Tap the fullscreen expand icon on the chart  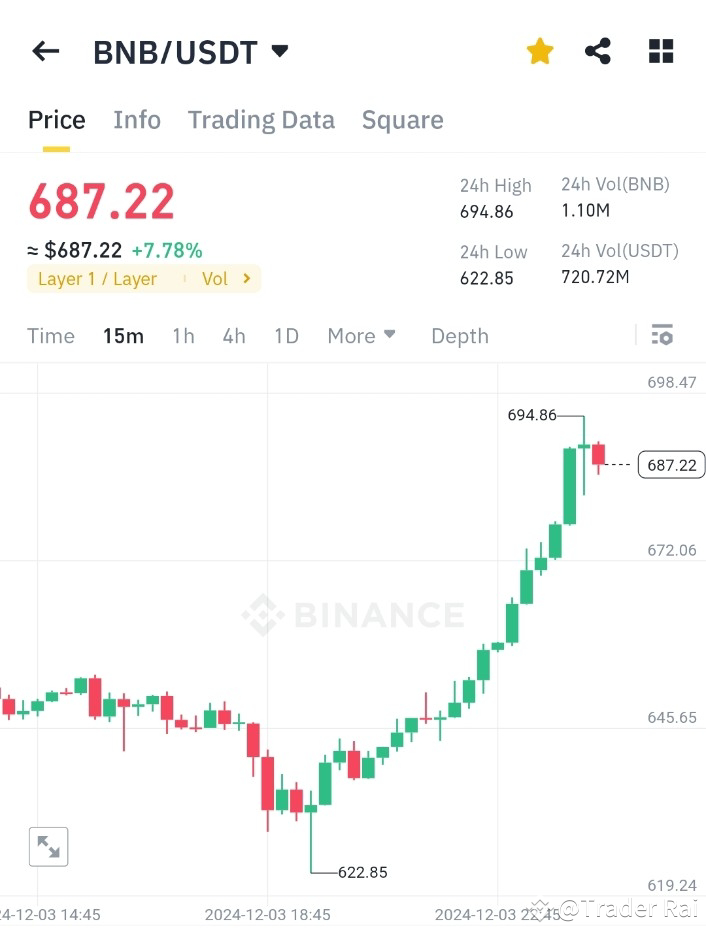tap(49, 846)
